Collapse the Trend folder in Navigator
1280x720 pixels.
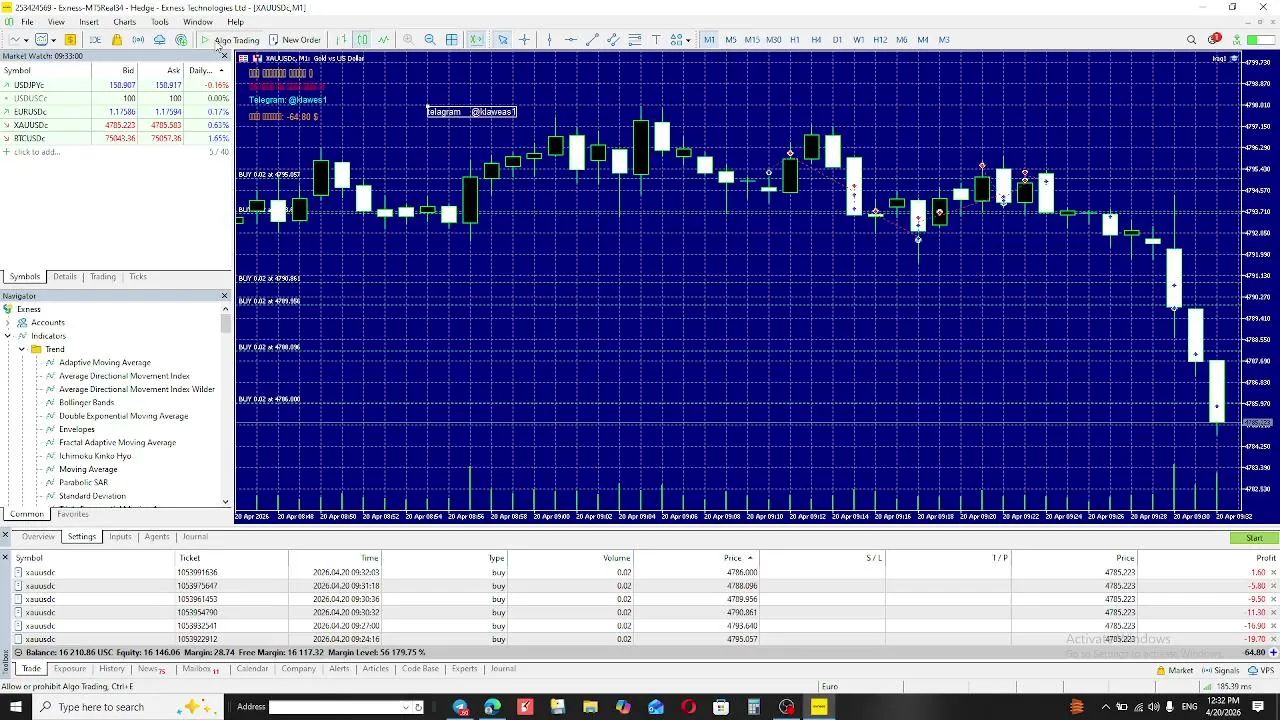point(22,349)
